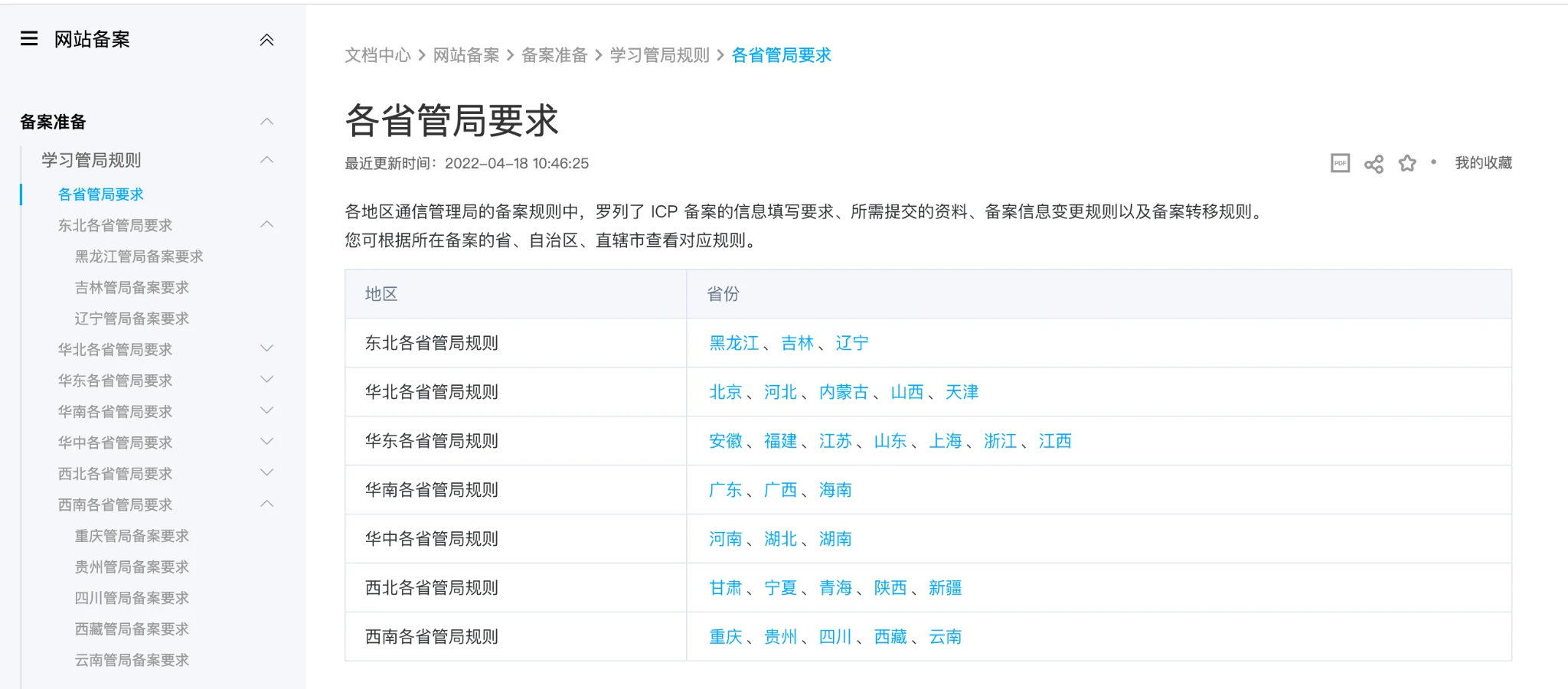1568x689 pixels.
Task: Click the hamburger menu icon beside 网站备案
Action: [29, 39]
